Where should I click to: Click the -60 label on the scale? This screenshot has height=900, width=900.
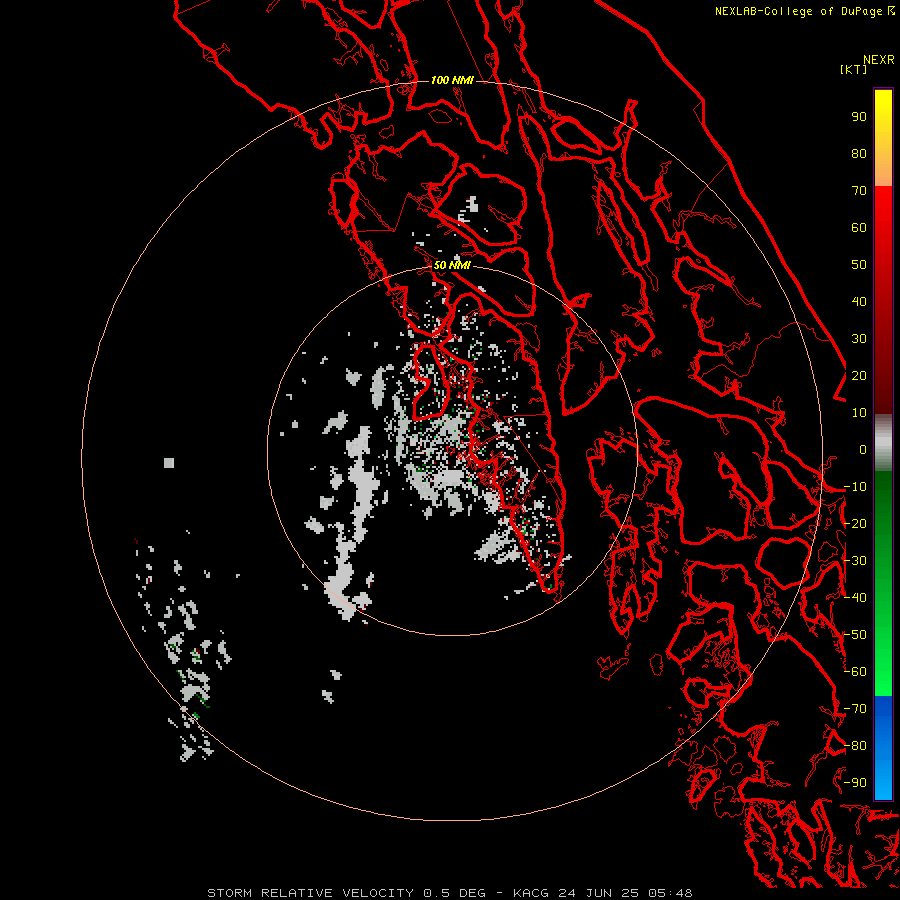click(x=855, y=672)
